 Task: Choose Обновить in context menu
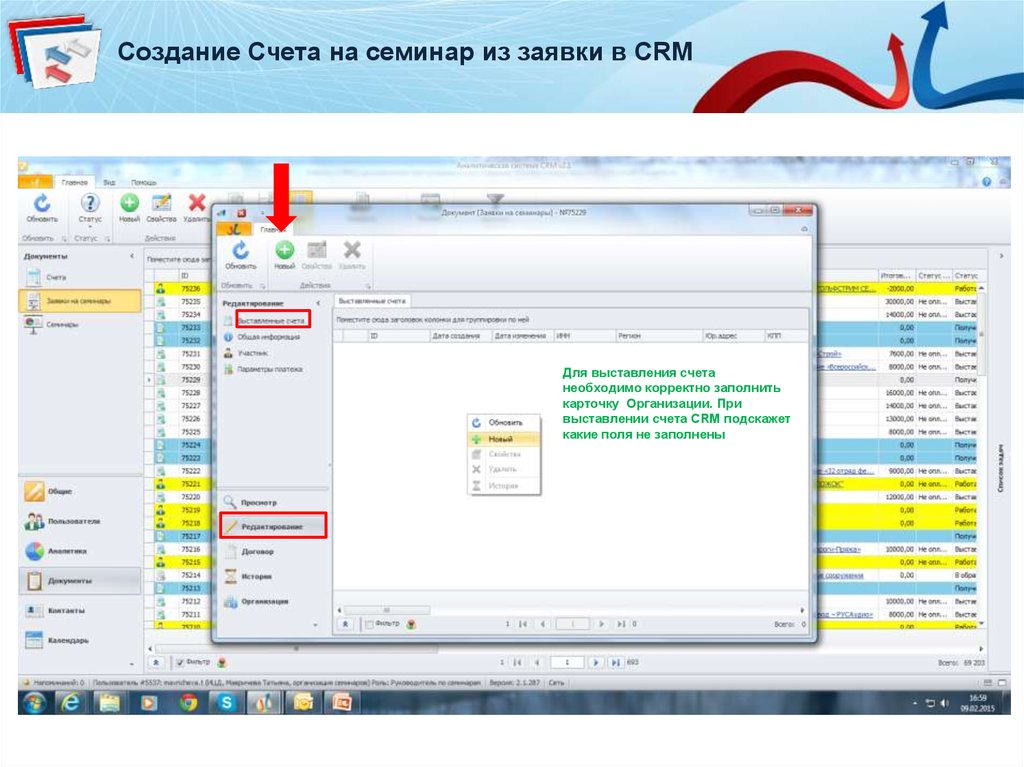[x=504, y=423]
